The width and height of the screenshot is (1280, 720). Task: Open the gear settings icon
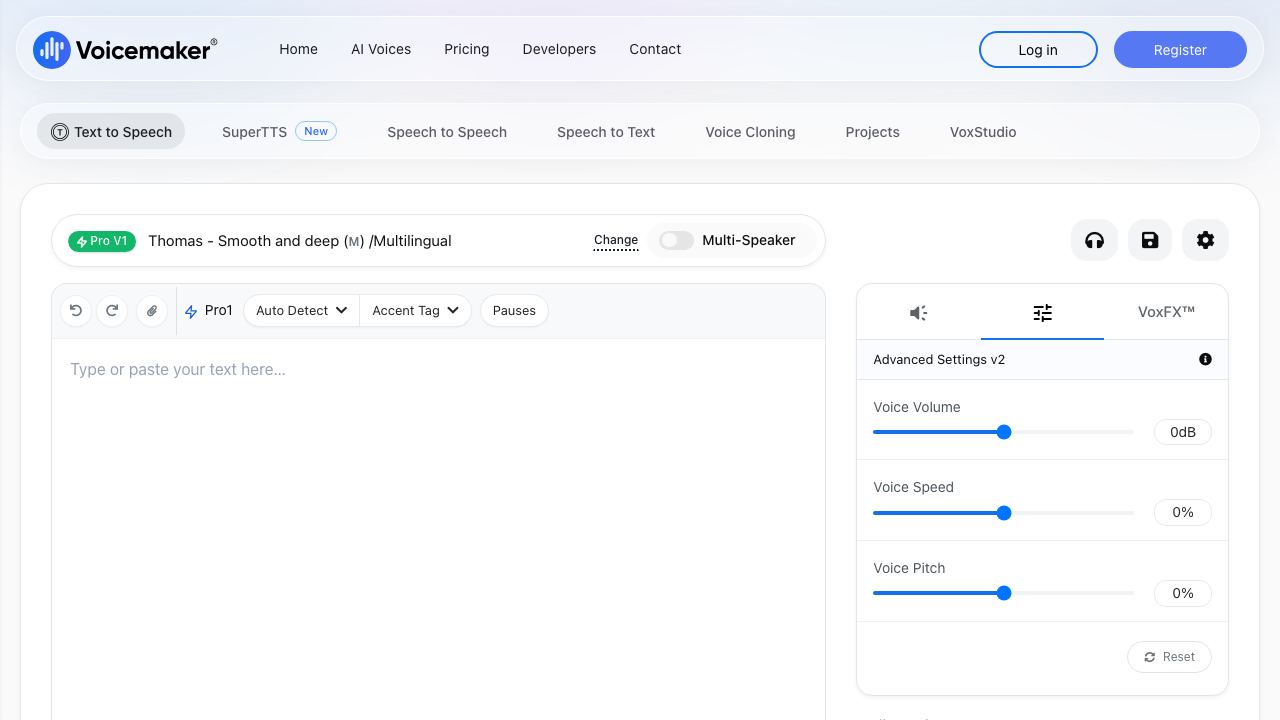click(x=1205, y=240)
